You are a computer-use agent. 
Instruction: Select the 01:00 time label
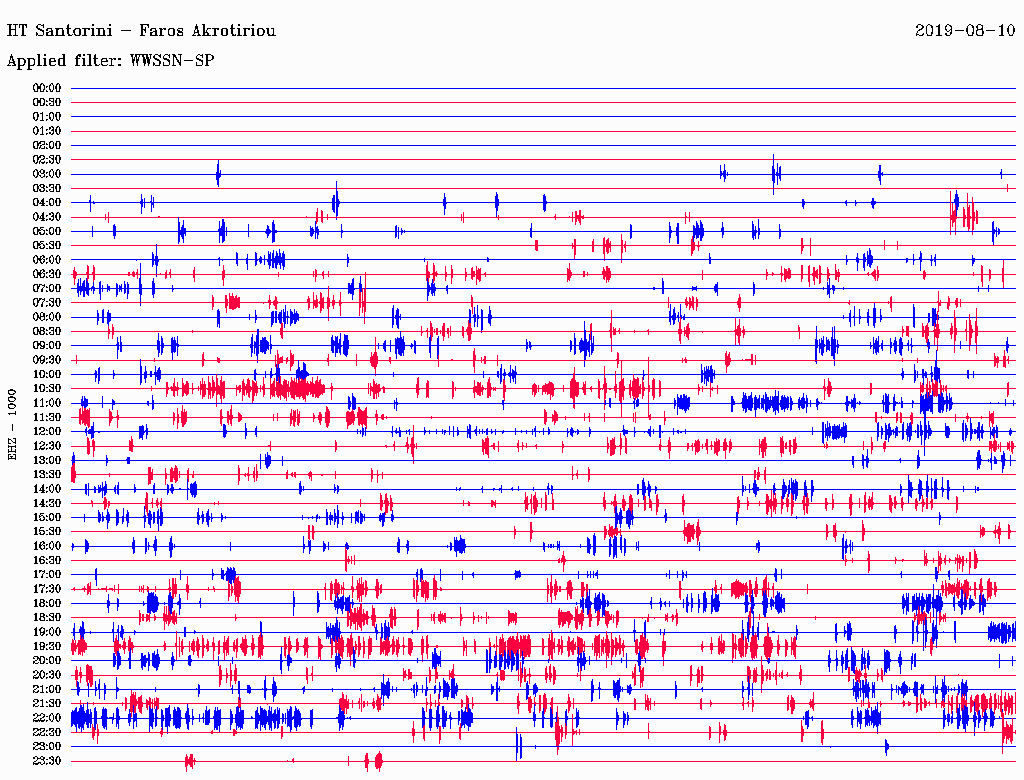point(47,117)
